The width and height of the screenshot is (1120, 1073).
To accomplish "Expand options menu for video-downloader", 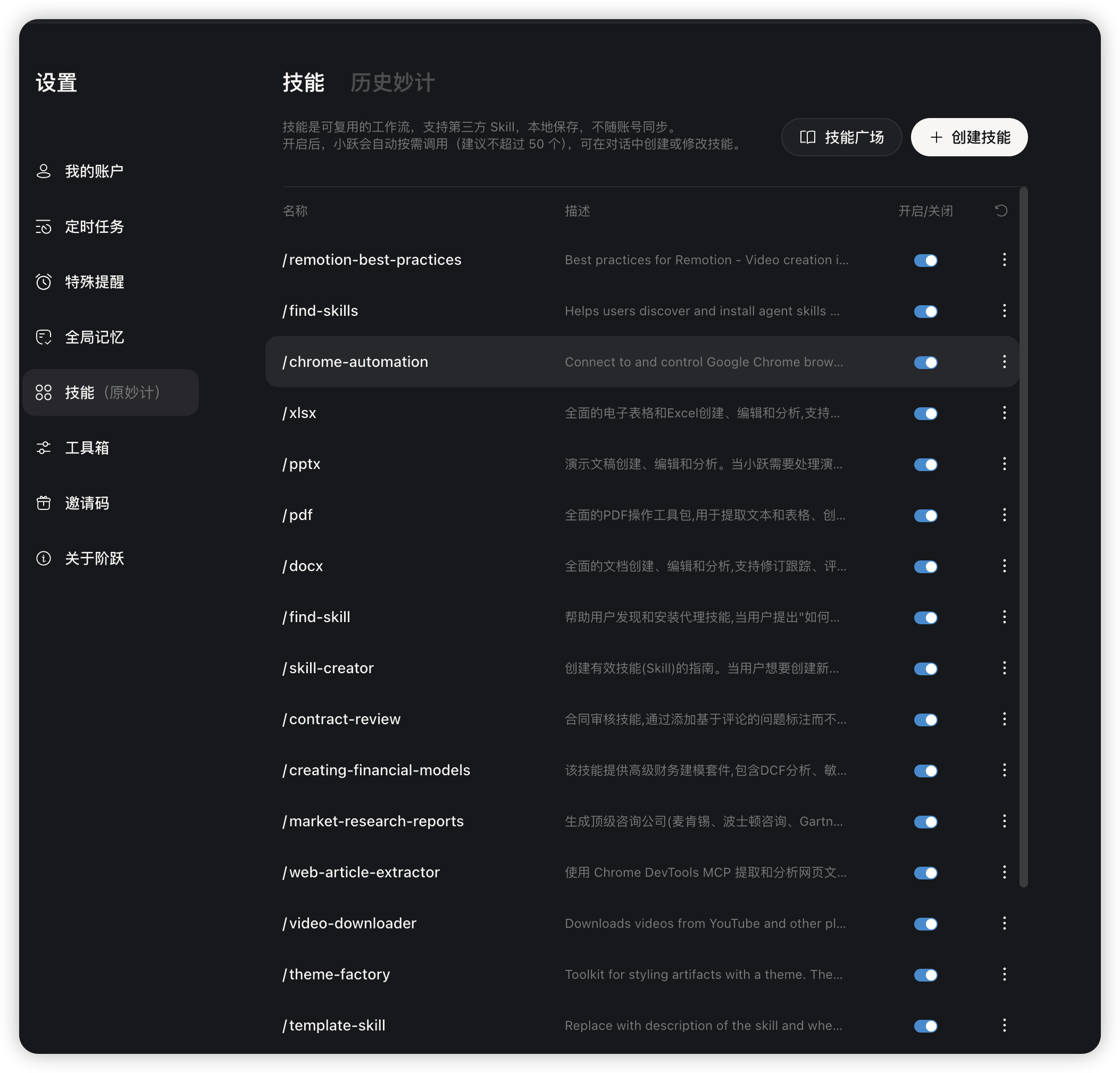I will [x=1004, y=923].
